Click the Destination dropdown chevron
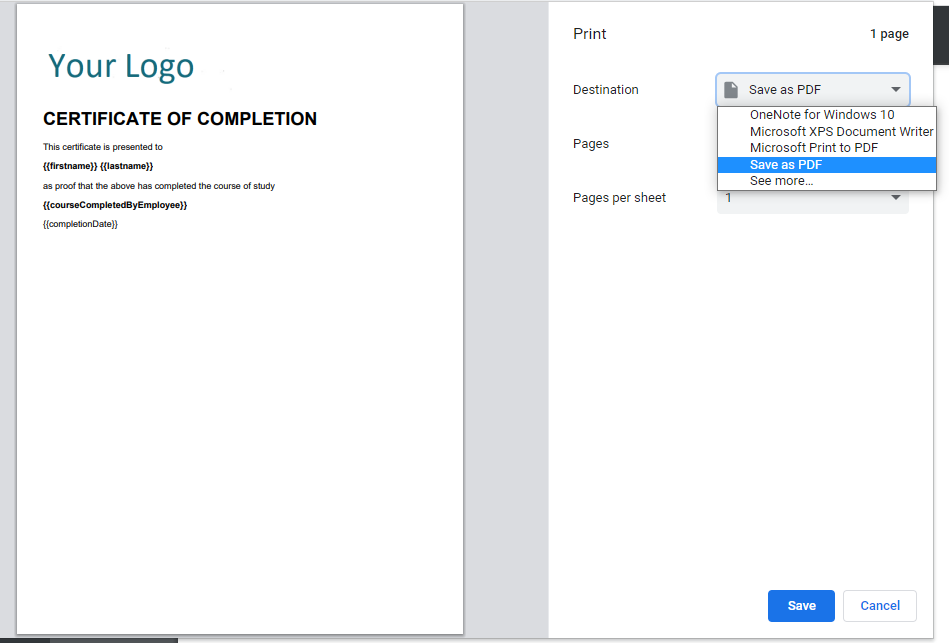This screenshot has height=643, width=949. [897, 89]
